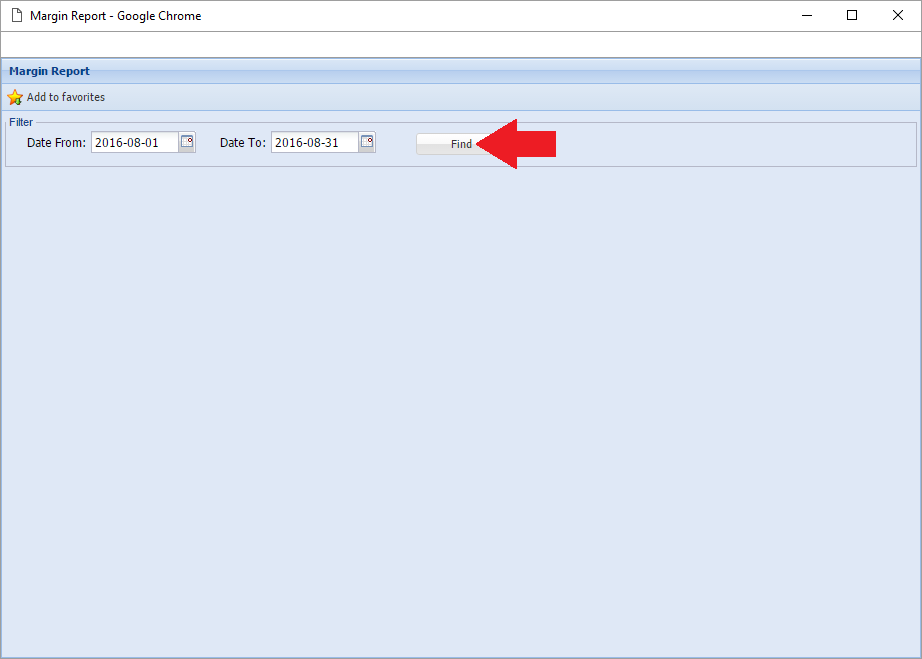Click the Add to favorites link text
Viewport: 922px width, 659px height.
tap(66, 97)
